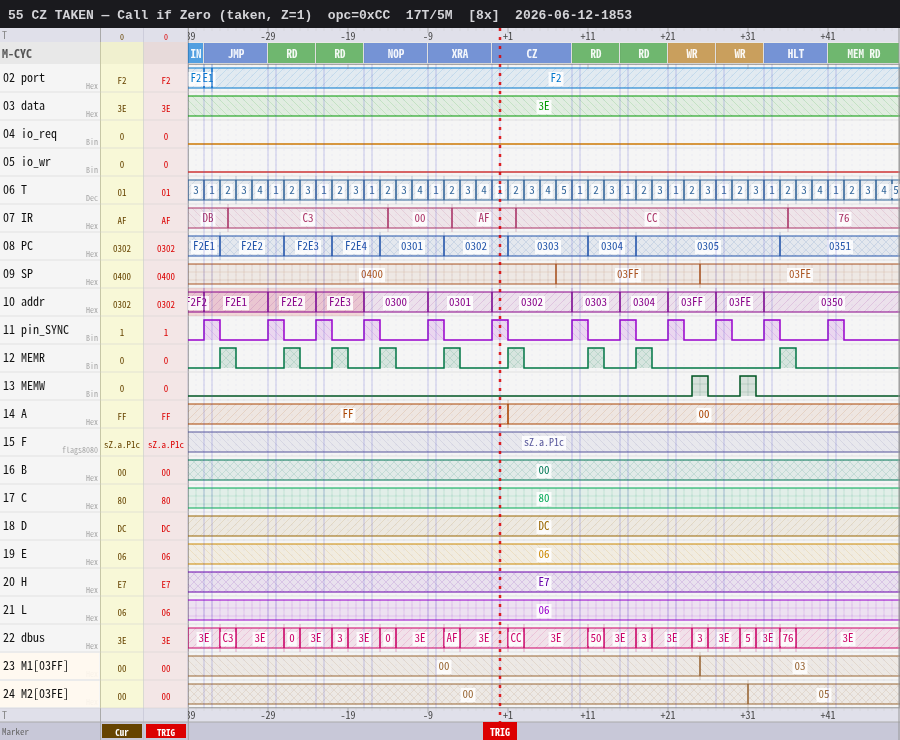The height and width of the screenshot is (740, 900).
Task: Click the CZ machine cycle block
Action: 532,54
